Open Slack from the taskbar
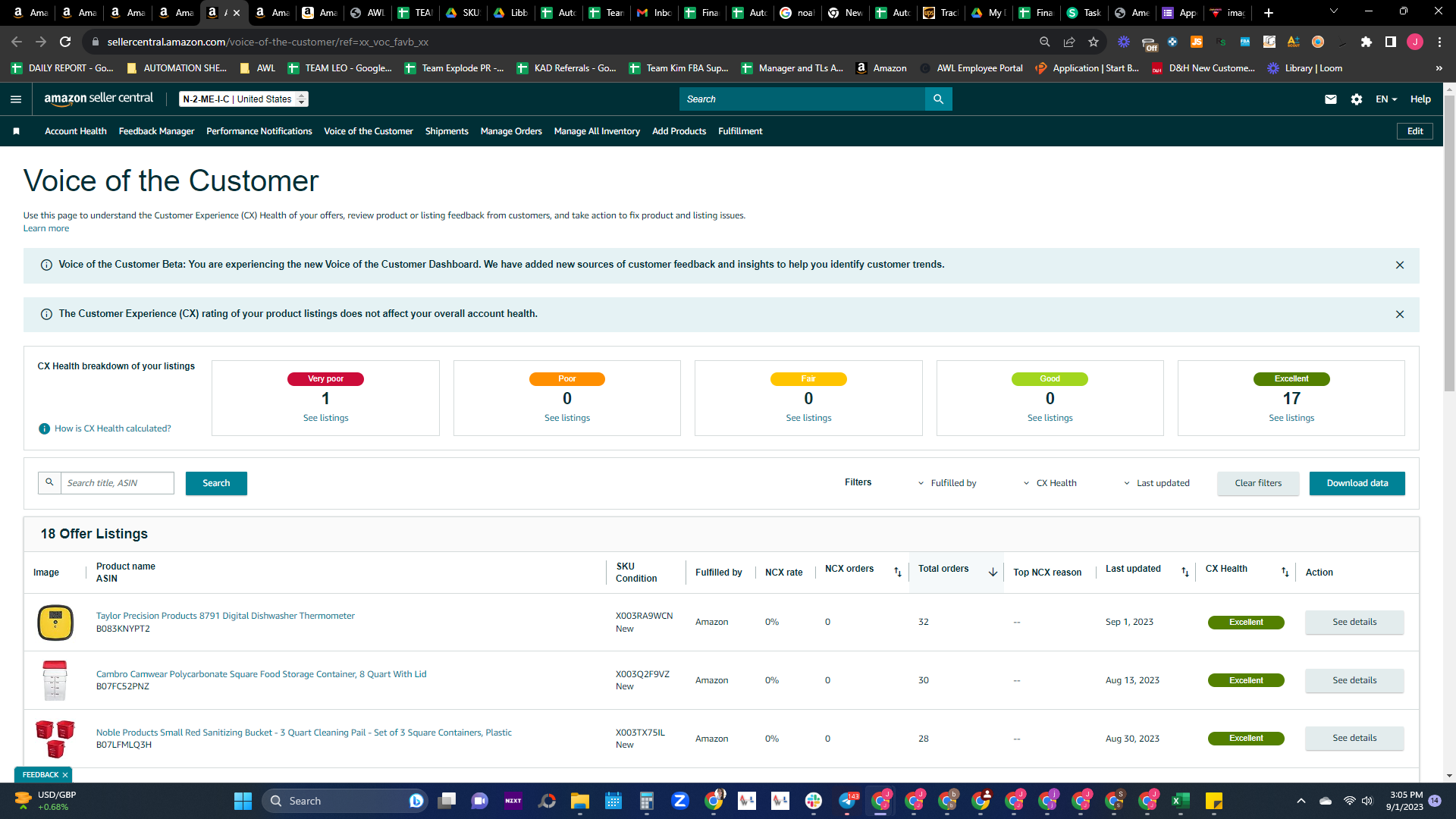Image resolution: width=1456 pixels, height=819 pixels. tap(814, 801)
